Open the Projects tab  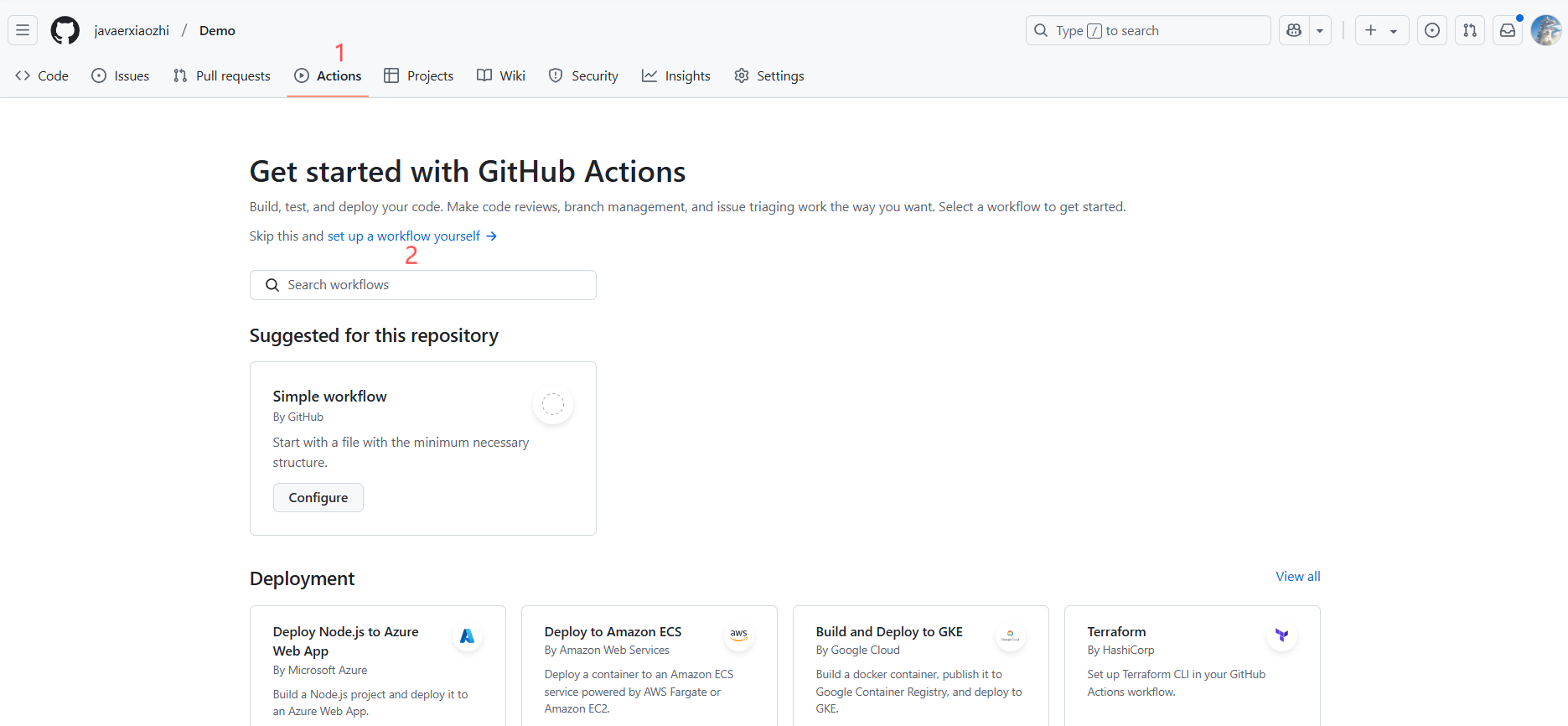pyautogui.click(x=419, y=75)
